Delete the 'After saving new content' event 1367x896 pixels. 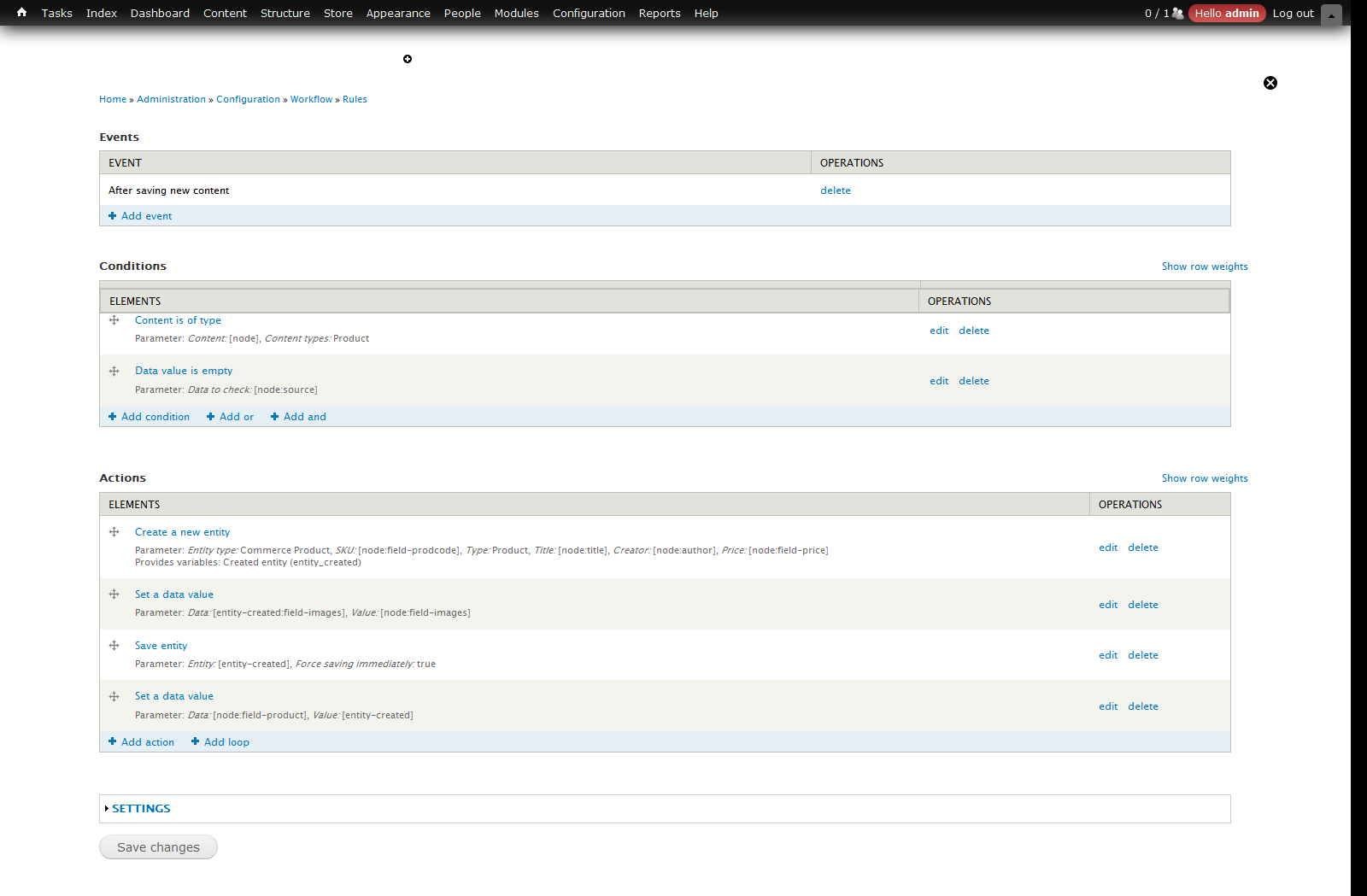click(x=835, y=190)
